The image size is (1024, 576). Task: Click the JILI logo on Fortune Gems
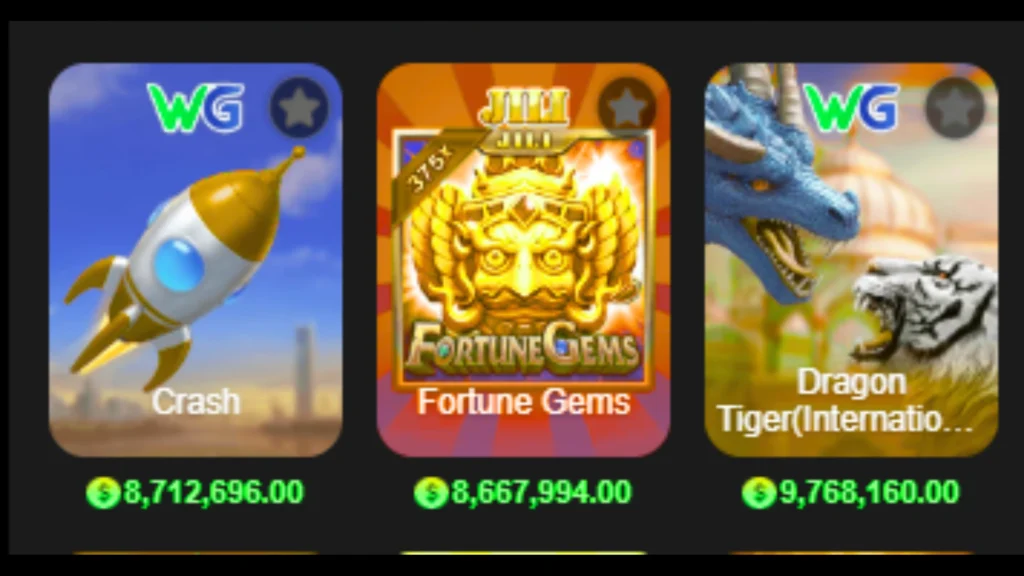pyautogui.click(x=524, y=106)
